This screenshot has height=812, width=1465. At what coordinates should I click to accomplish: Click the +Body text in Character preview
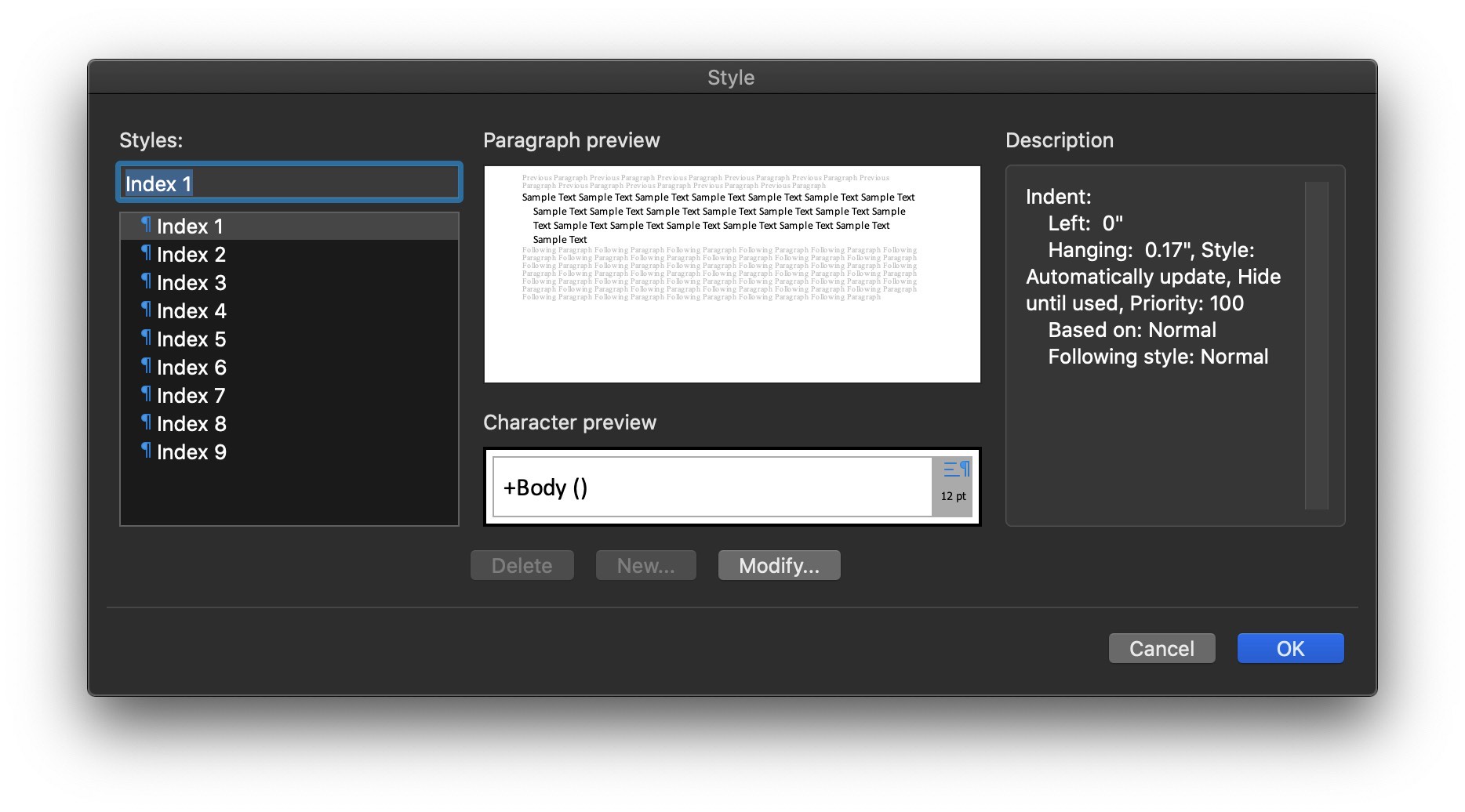[544, 488]
